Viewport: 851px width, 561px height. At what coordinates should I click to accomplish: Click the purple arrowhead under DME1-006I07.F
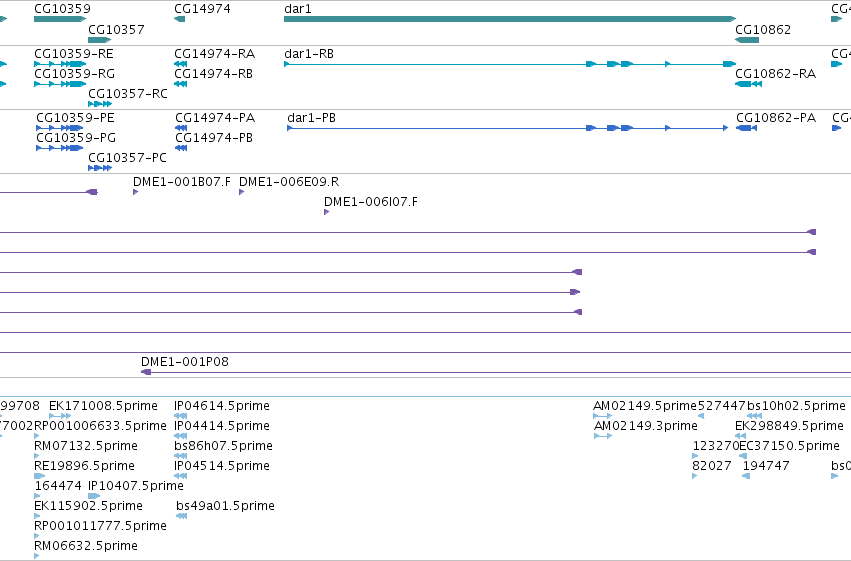pos(326,212)
